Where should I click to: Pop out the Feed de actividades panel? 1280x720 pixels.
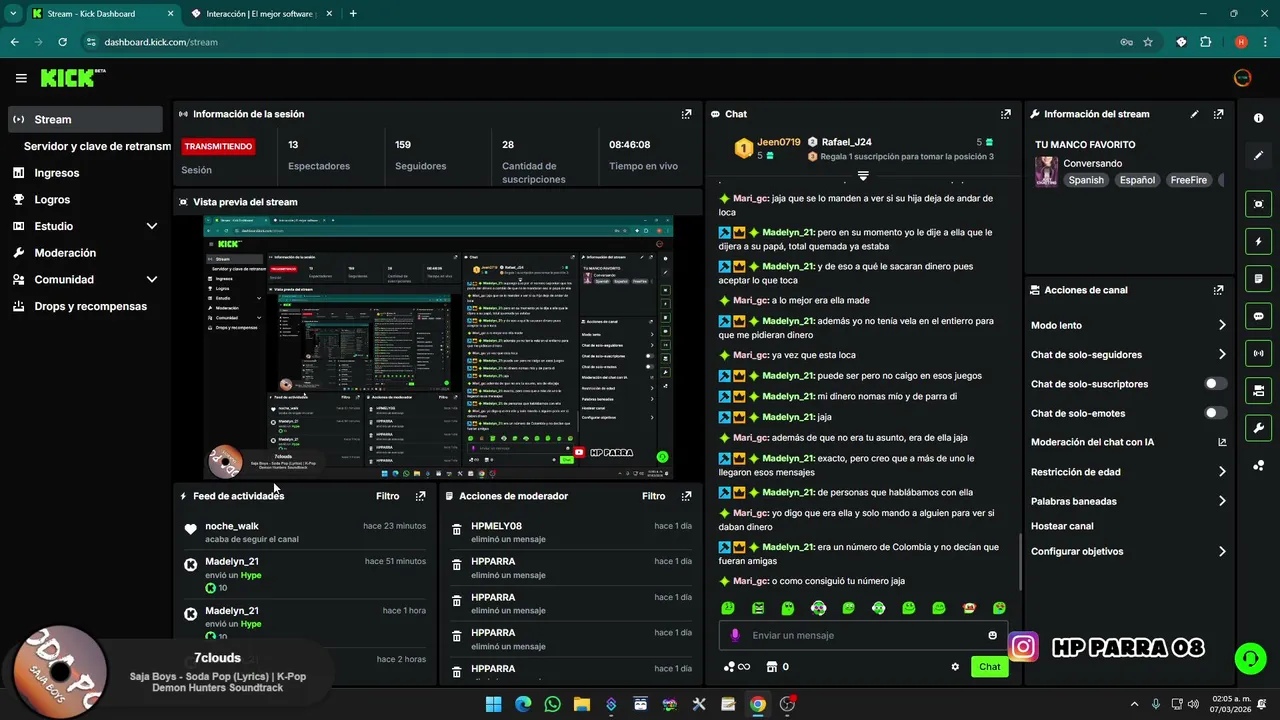pyautogui.click(x=420, y=496)
